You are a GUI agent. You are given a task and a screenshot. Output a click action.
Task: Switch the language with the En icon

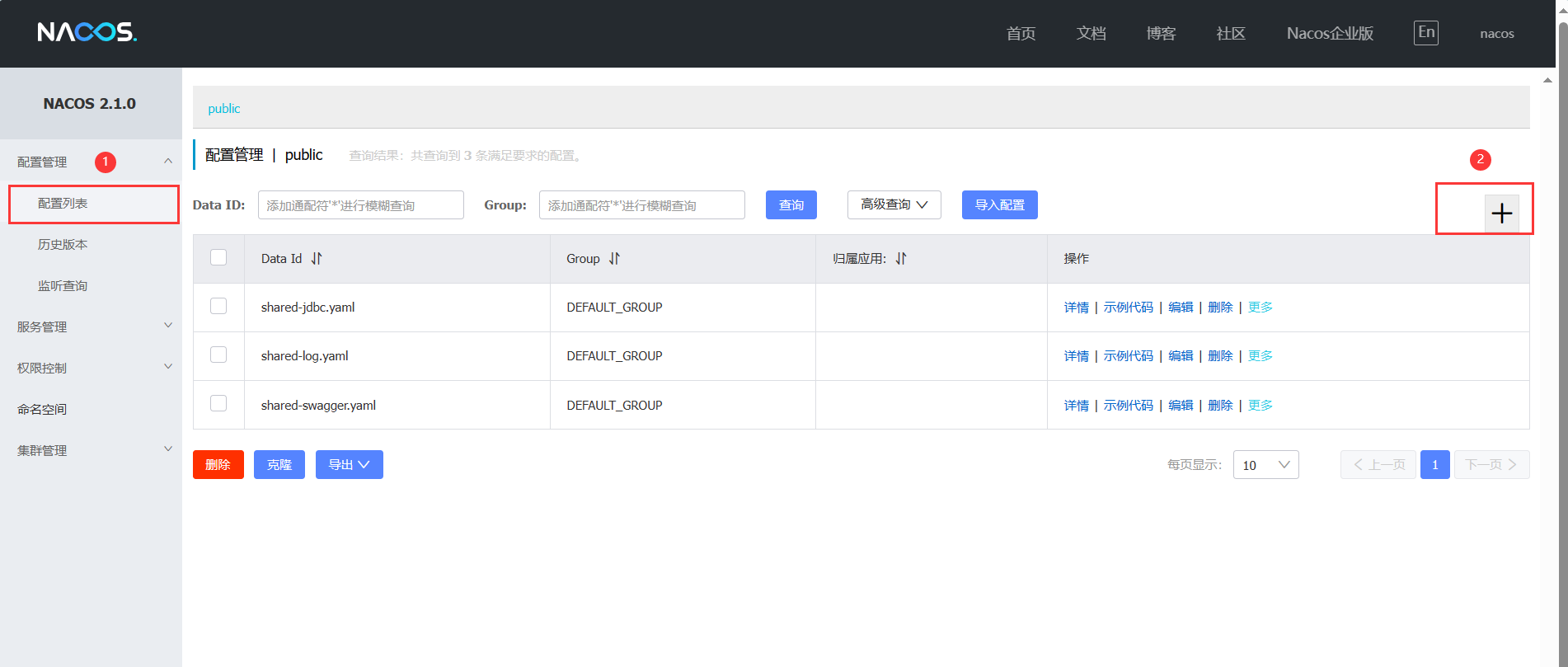(1426, 32)
